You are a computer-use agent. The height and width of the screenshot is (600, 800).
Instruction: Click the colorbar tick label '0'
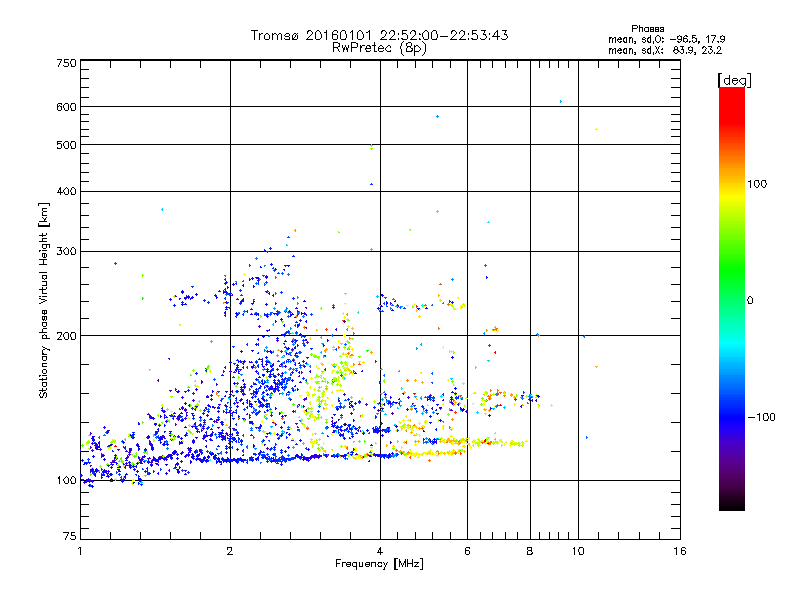[750, 301]
